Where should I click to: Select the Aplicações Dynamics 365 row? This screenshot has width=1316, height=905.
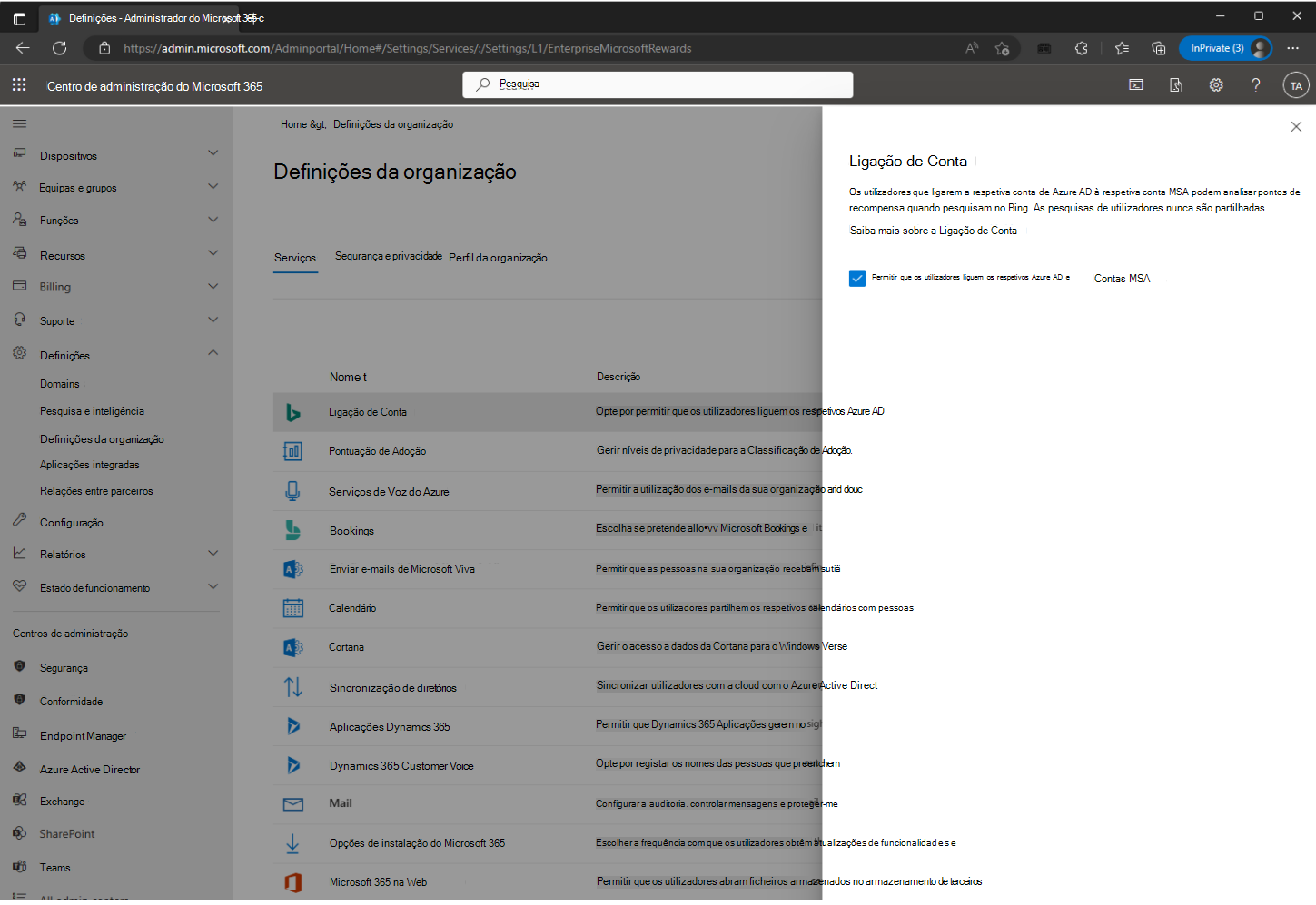(548, 726)
